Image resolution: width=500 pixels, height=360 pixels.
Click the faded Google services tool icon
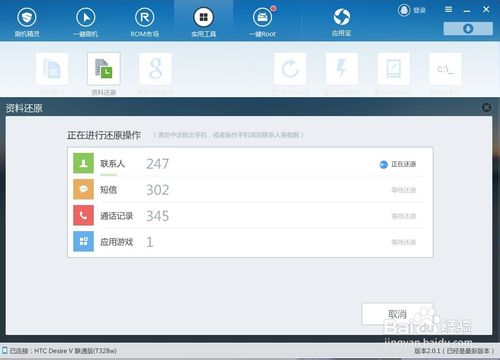(155, 69)
